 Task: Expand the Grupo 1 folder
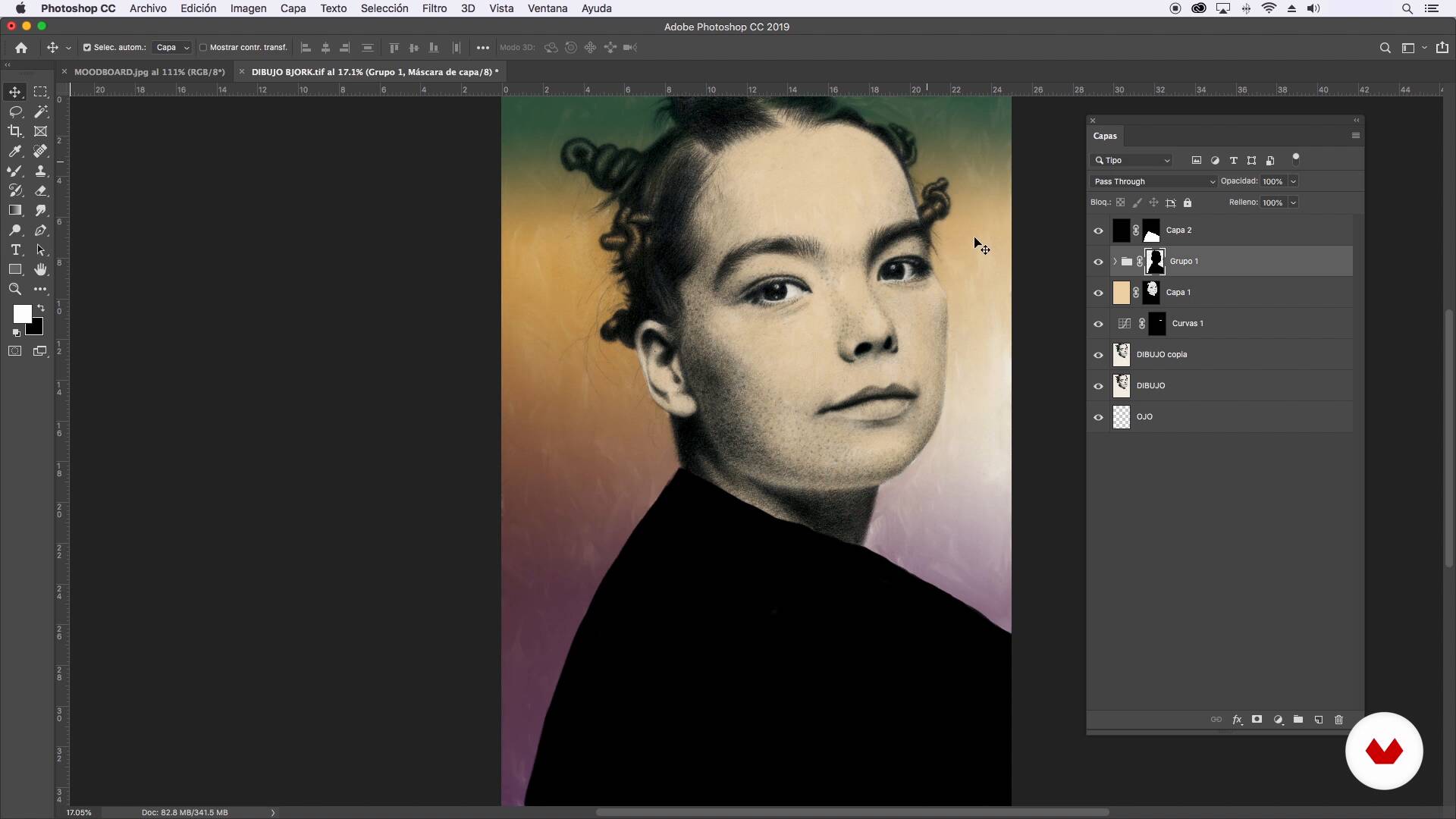coord(1115,262)
